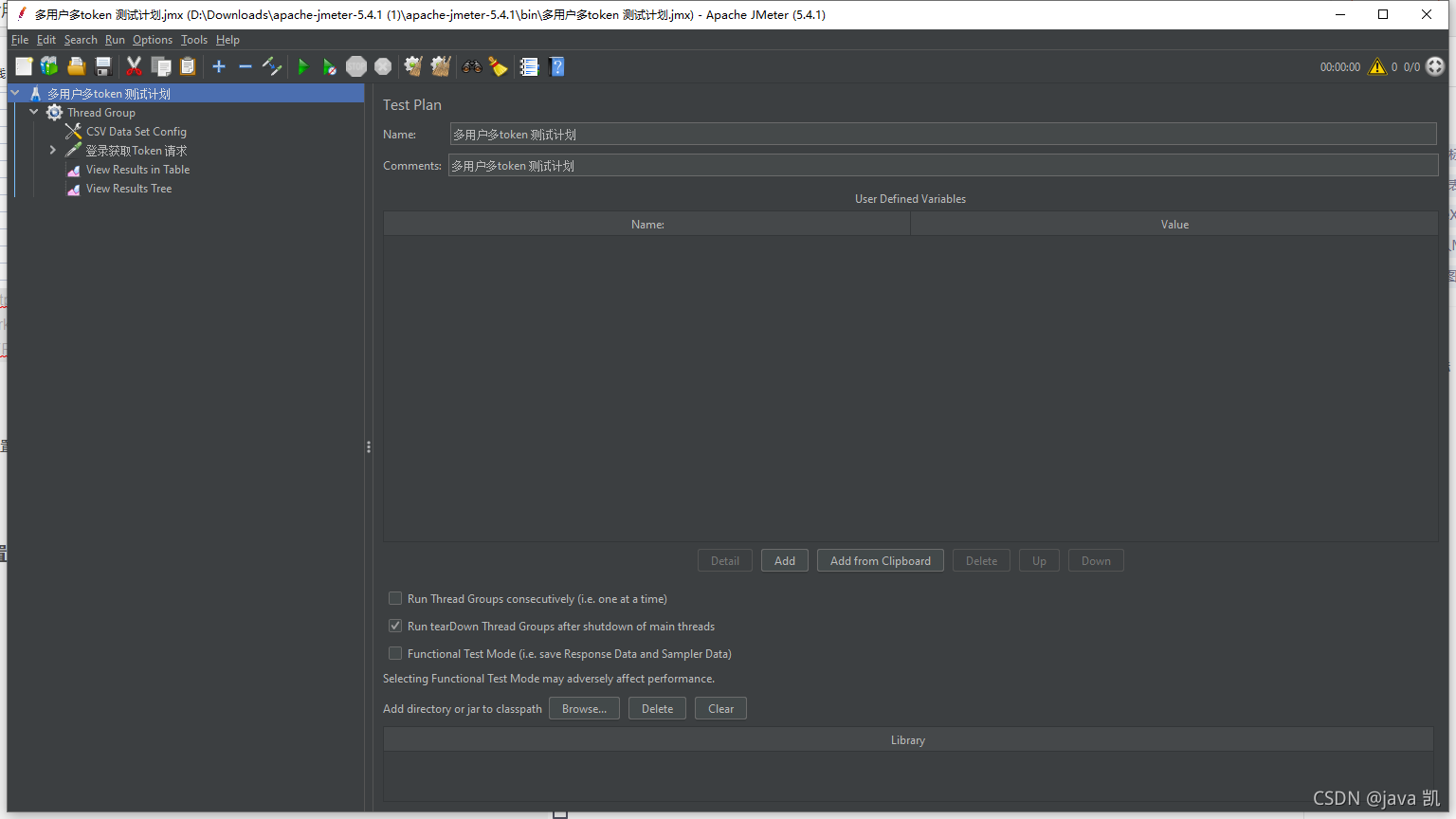The image size is (1456, 819).
Task: Click the Value column header
Action: point(1174,224)
